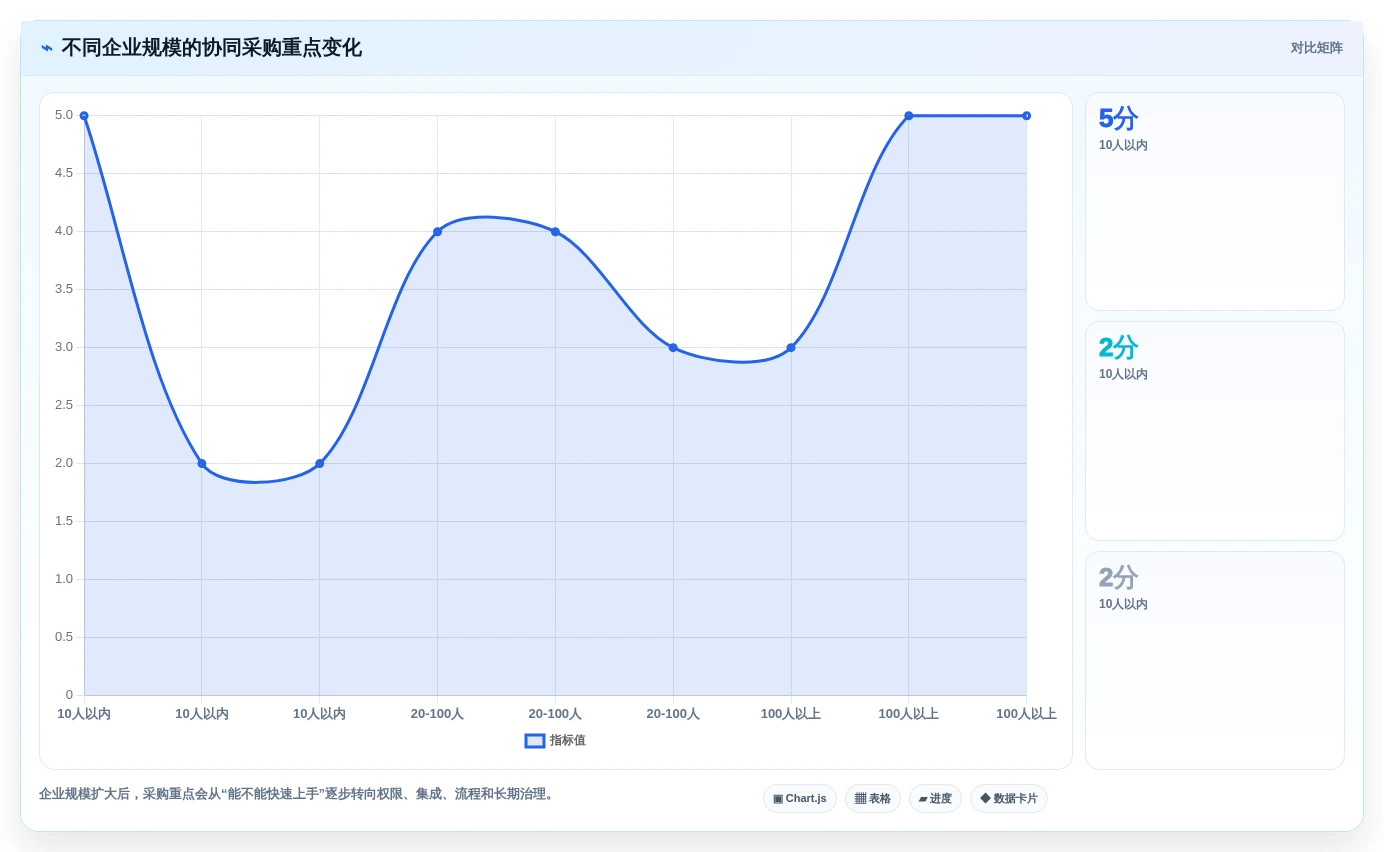Open the grey 2分 score card
Image resolution: width=1384 pixels, height=852 pixels.
pyautogui.click(x=1215, y=660)
